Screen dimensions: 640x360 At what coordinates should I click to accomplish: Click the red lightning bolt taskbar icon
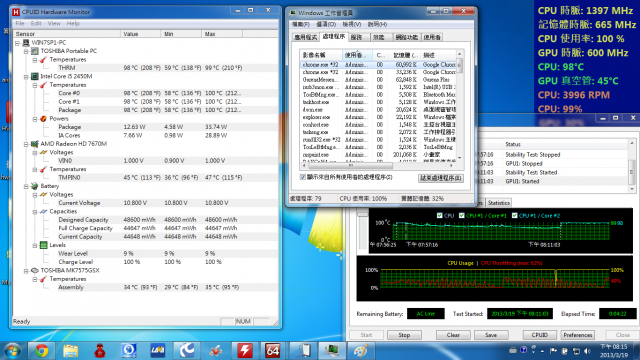point(244,351)
